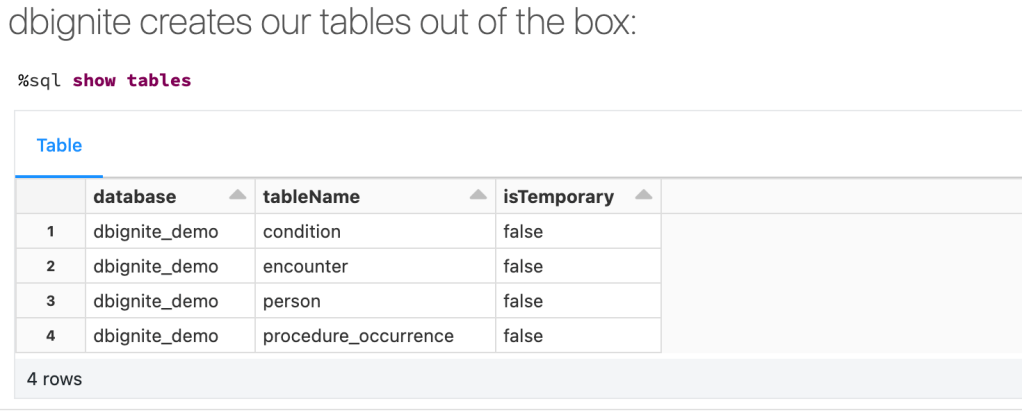Click the isTemporary column header label
The width and height of the screenshot is (1022, 413).
(558, 197)
